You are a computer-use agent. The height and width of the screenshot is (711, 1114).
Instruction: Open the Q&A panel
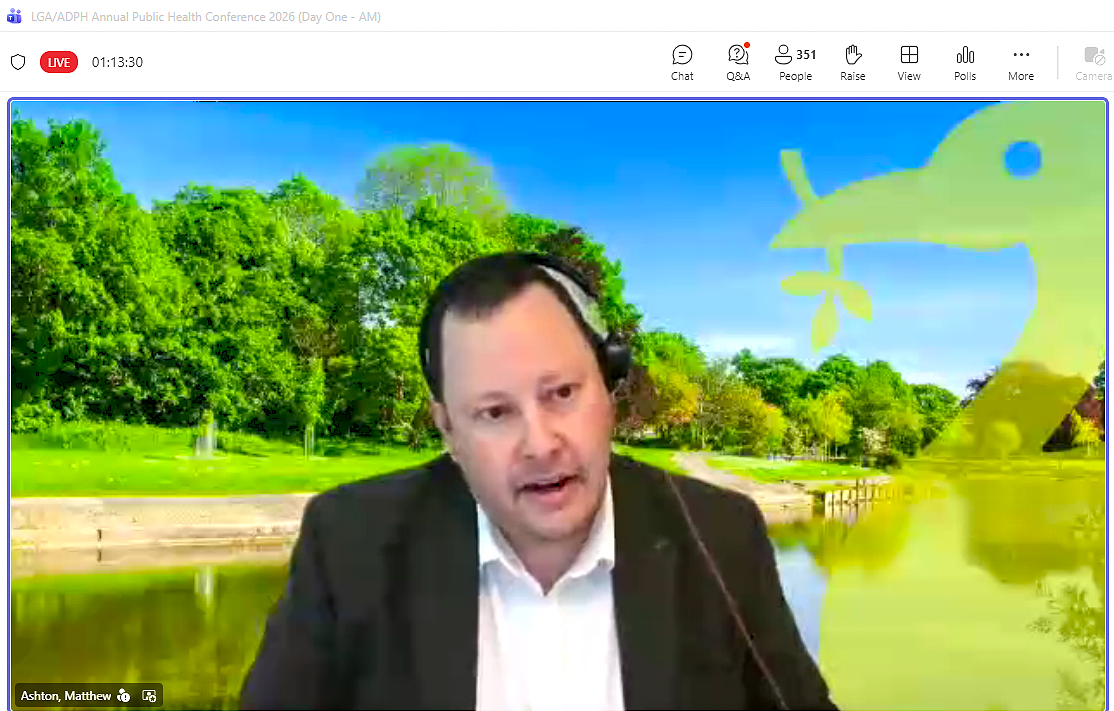(x=738, y=62)
